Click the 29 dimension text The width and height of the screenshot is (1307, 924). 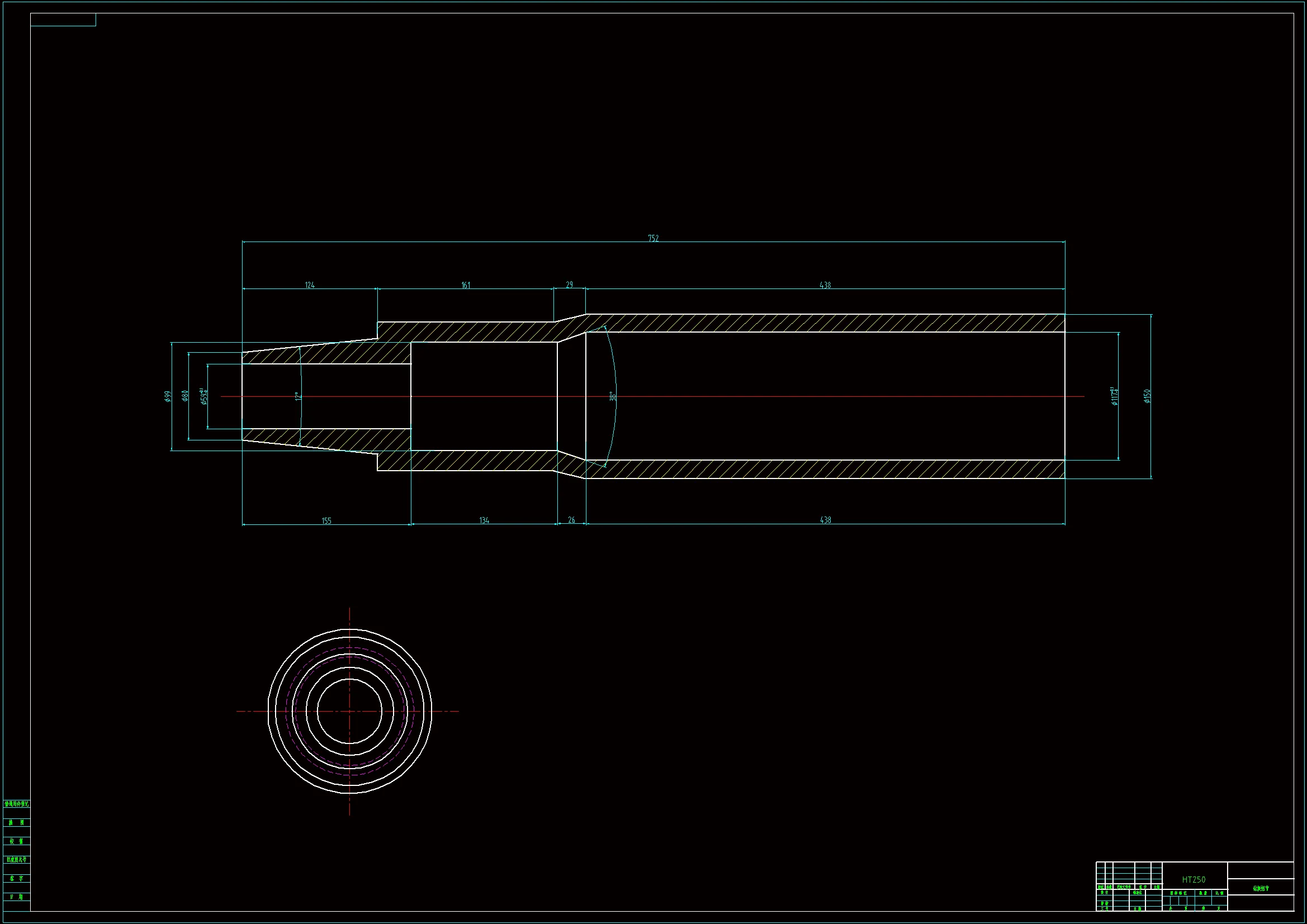coord(569,284)
